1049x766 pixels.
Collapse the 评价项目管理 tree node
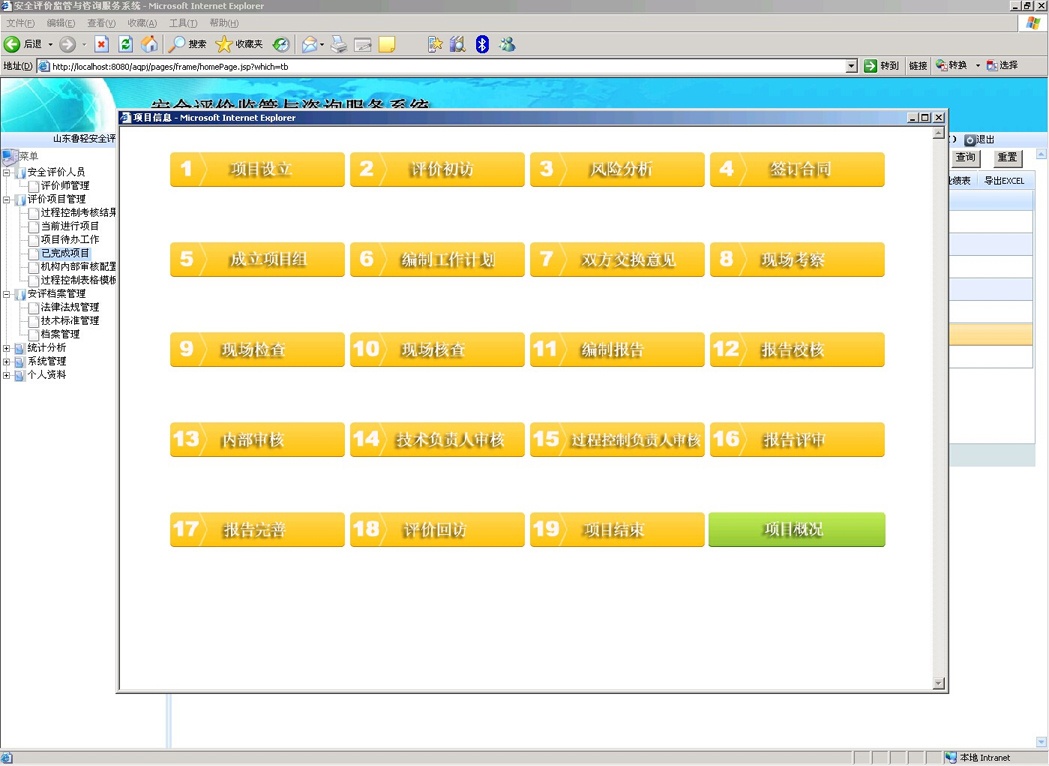(7, 200)
